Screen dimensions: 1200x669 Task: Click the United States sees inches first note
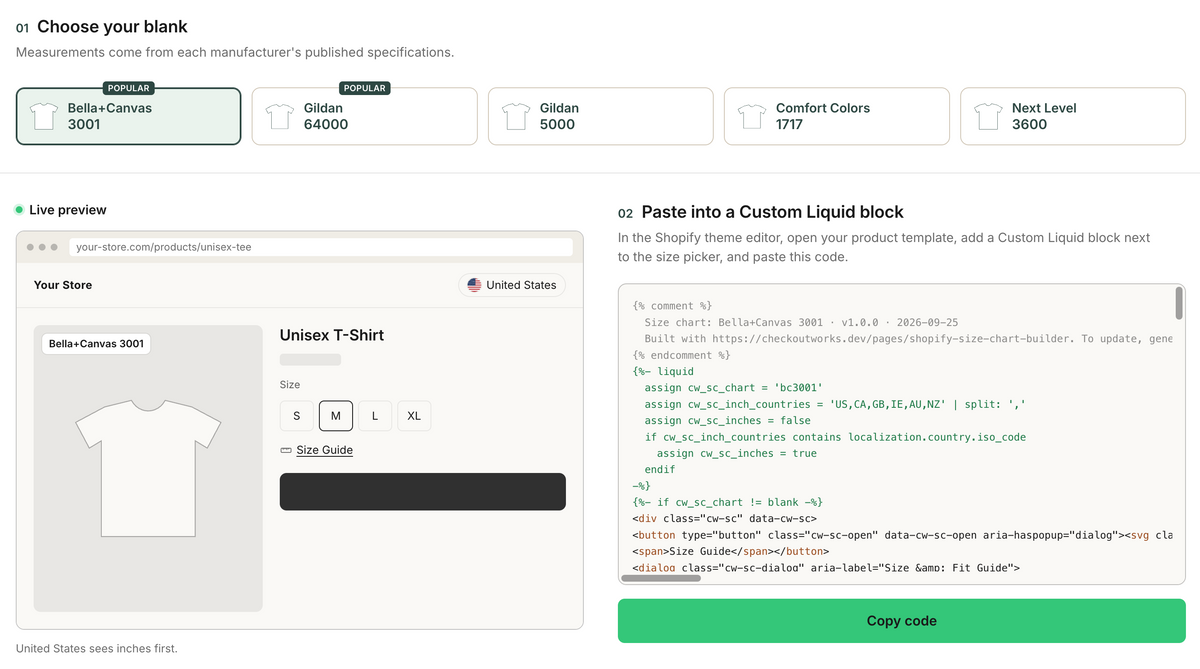tap(97, 649)
